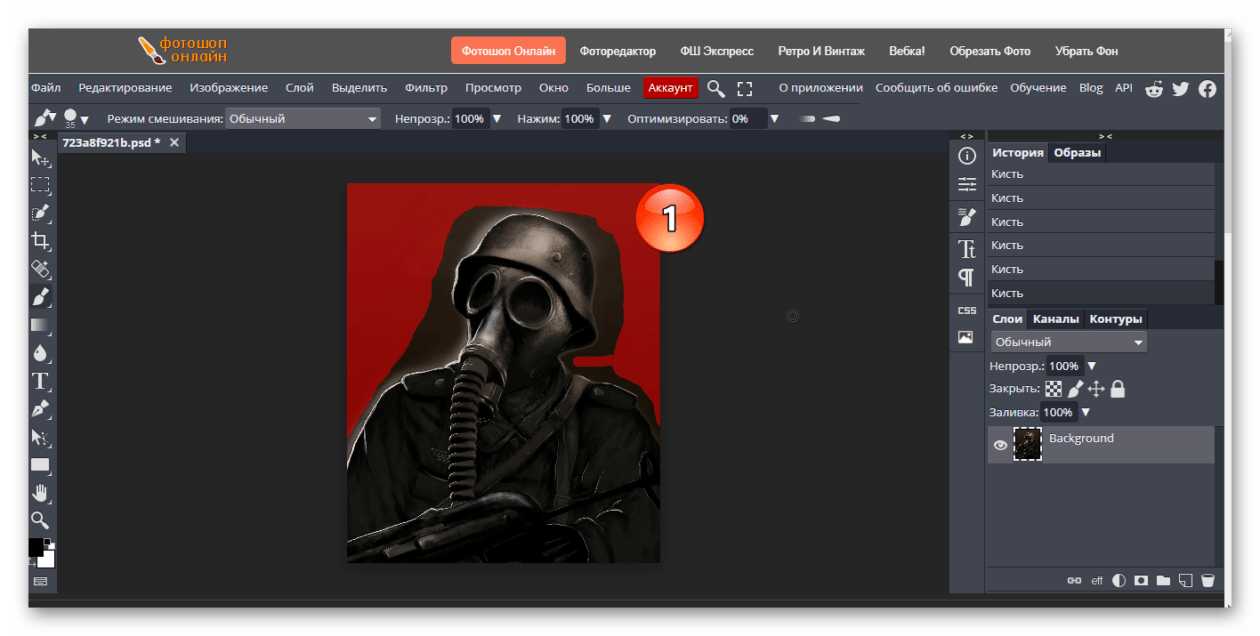Toggle lock pixels brush icon
Screen dimensions: 1260x636
coord(1076,389)
